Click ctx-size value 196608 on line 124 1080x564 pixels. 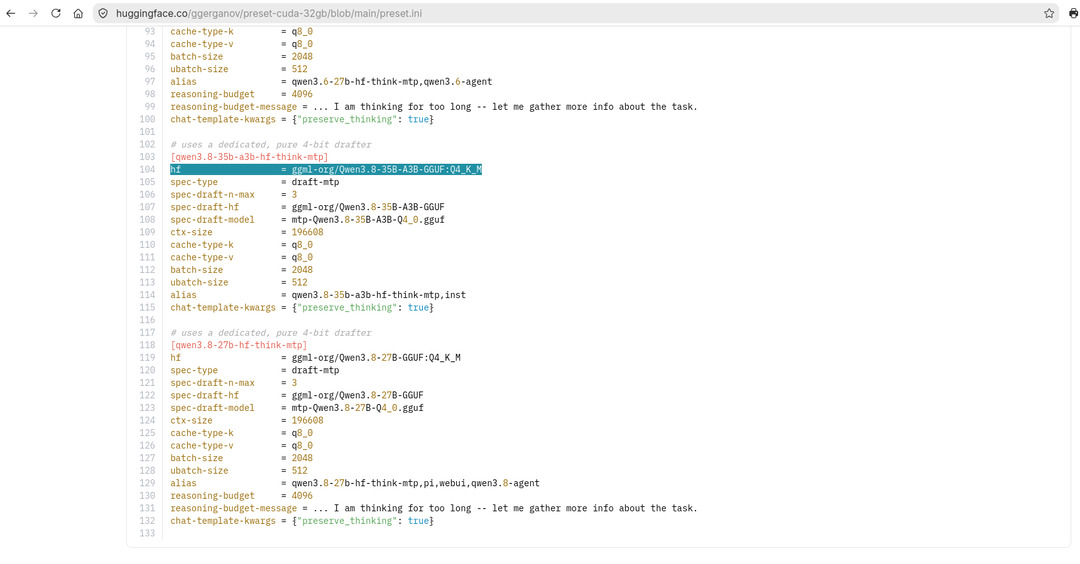click(307, 420)
